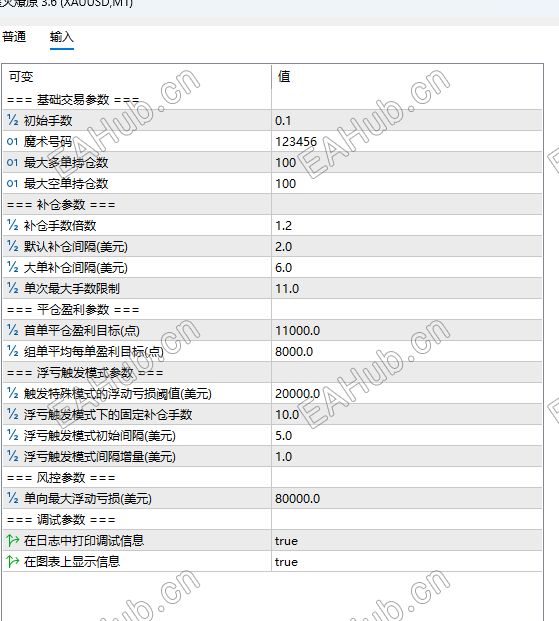Click the double icon beside 默认补仓间隔(美元)
The image size is (559, 621).
coord(13,246)
